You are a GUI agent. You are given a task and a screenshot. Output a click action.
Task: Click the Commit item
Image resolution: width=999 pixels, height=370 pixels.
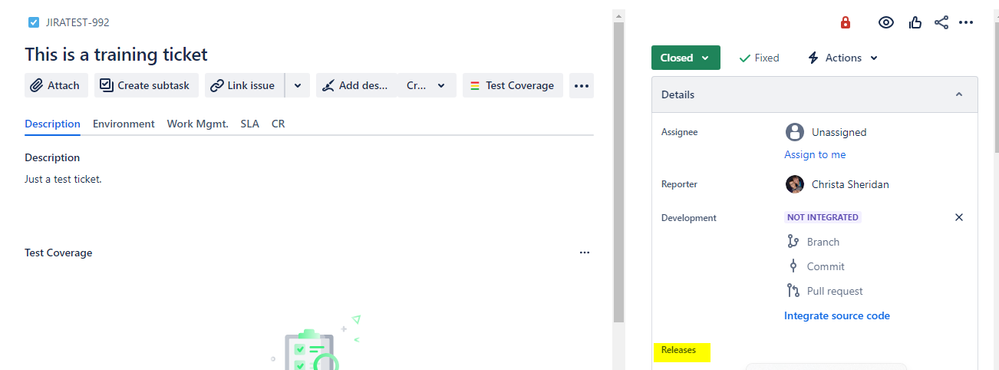[816, 266]
